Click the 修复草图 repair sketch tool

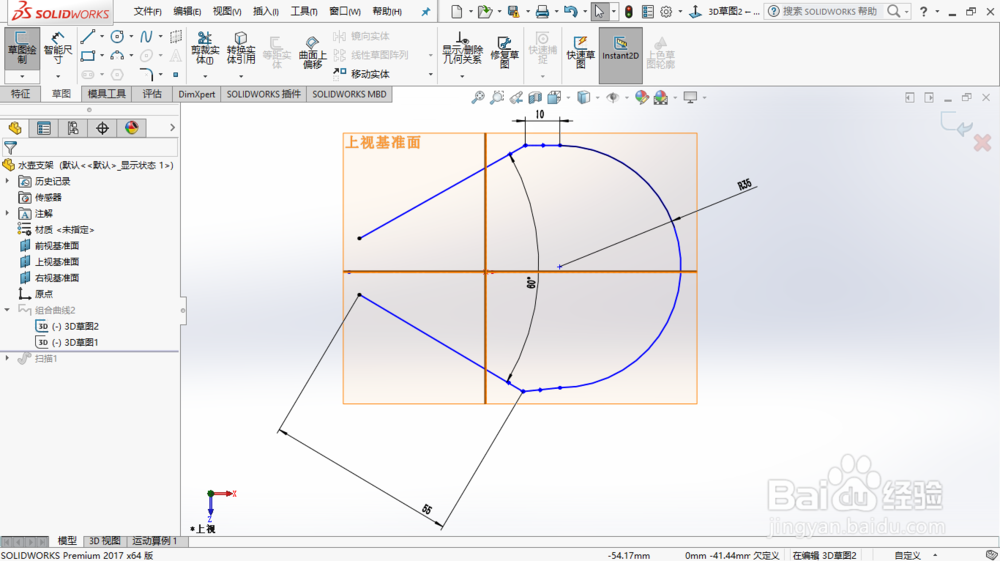click(504, 51)
